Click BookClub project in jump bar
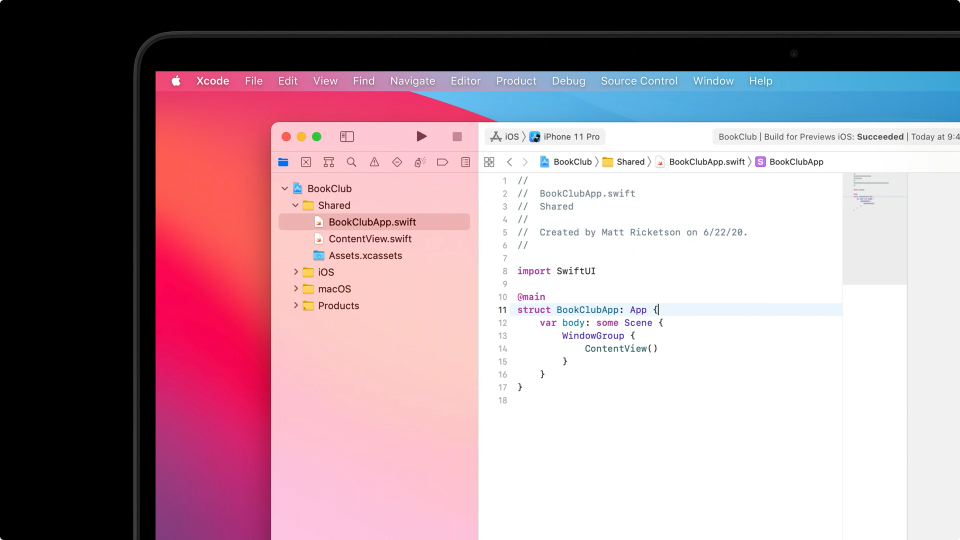This screenshot has height=540, width=960. [566, 162]
